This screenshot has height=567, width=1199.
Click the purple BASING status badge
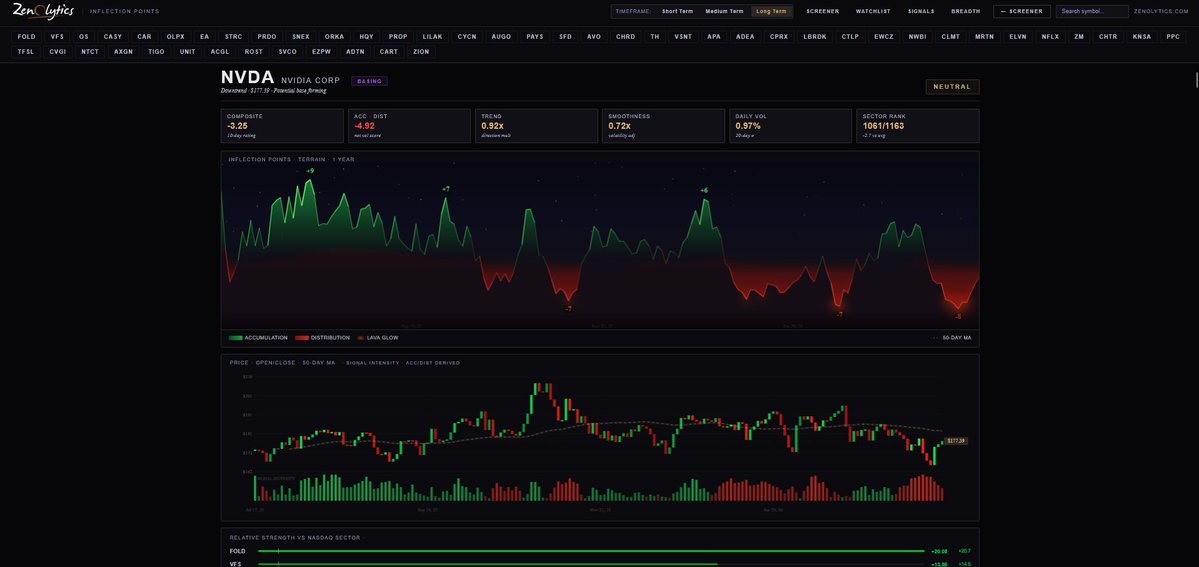click(369, 81)
